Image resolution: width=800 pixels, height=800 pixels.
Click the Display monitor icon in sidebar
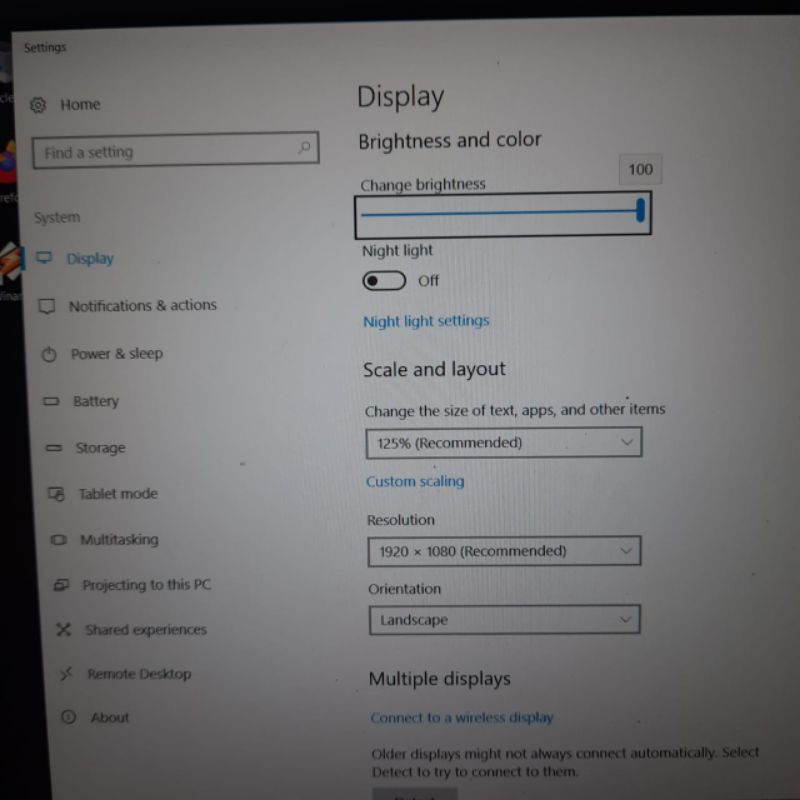point(44,258)
